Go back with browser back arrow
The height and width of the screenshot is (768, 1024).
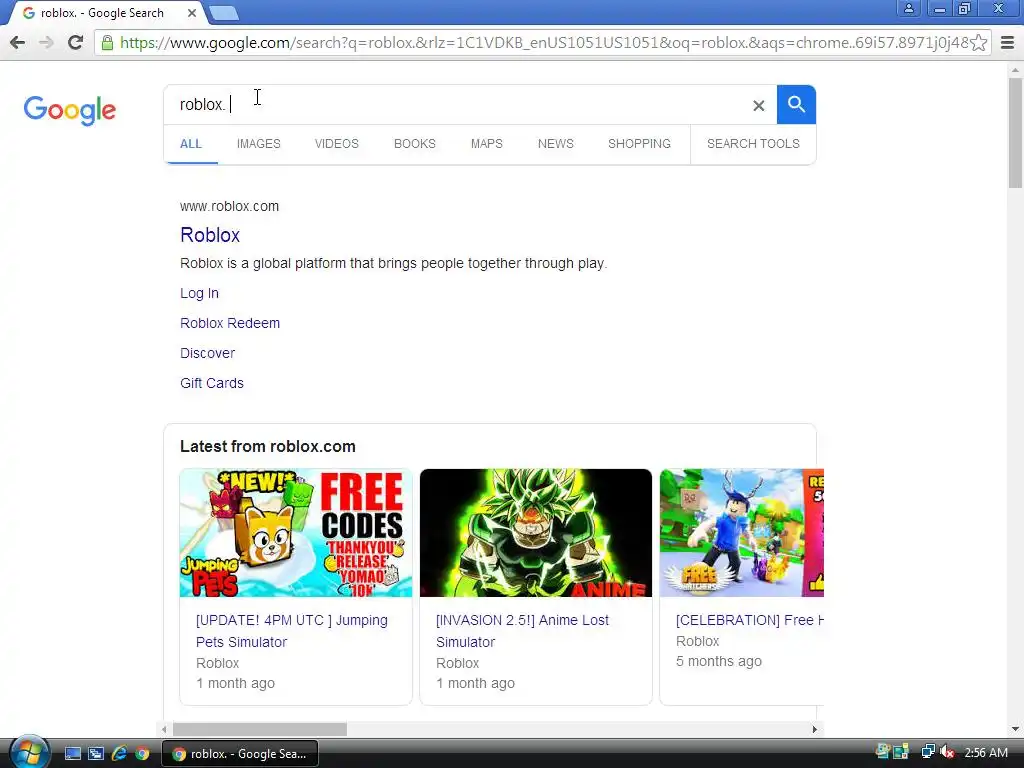coord(18,43)
